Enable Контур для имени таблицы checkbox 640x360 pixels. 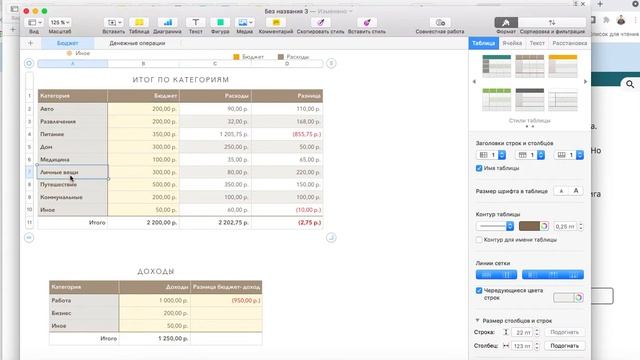tap(479, 240)
